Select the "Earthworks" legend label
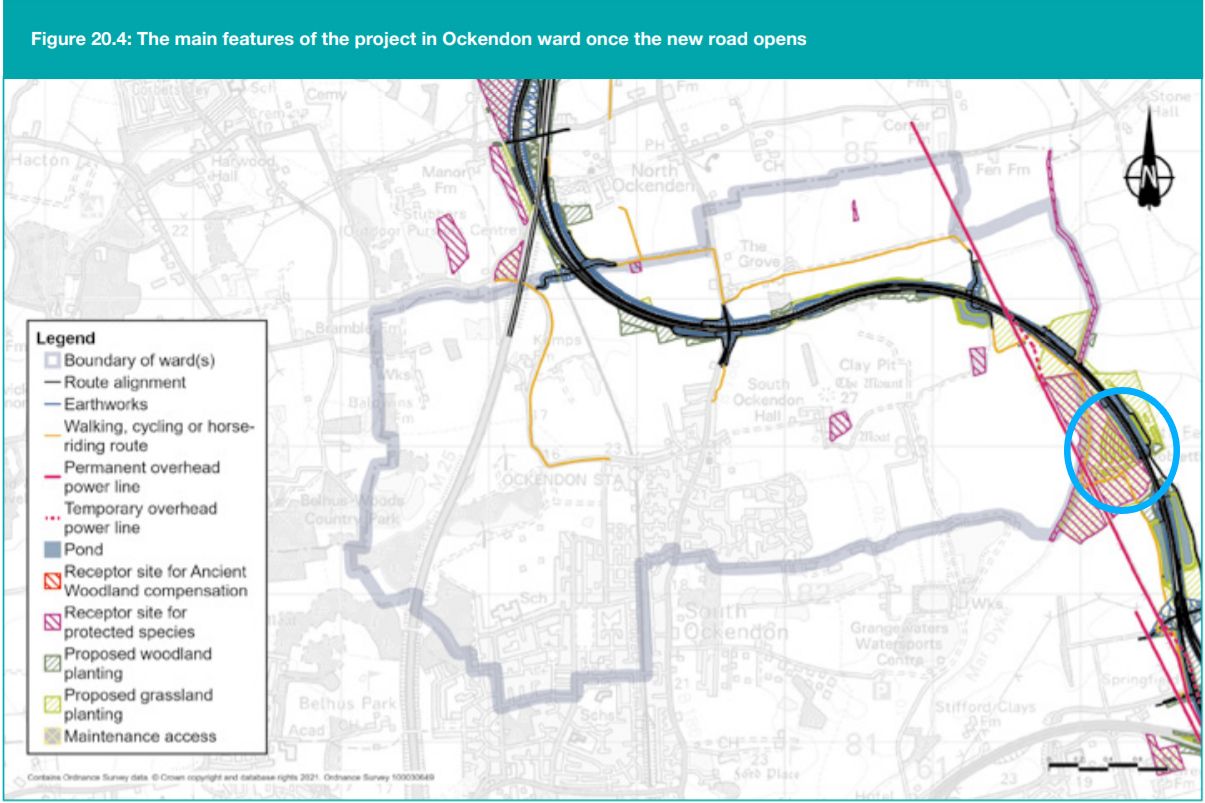The width and height of the screenshot is (1205, 803). [x=105, y=404]
